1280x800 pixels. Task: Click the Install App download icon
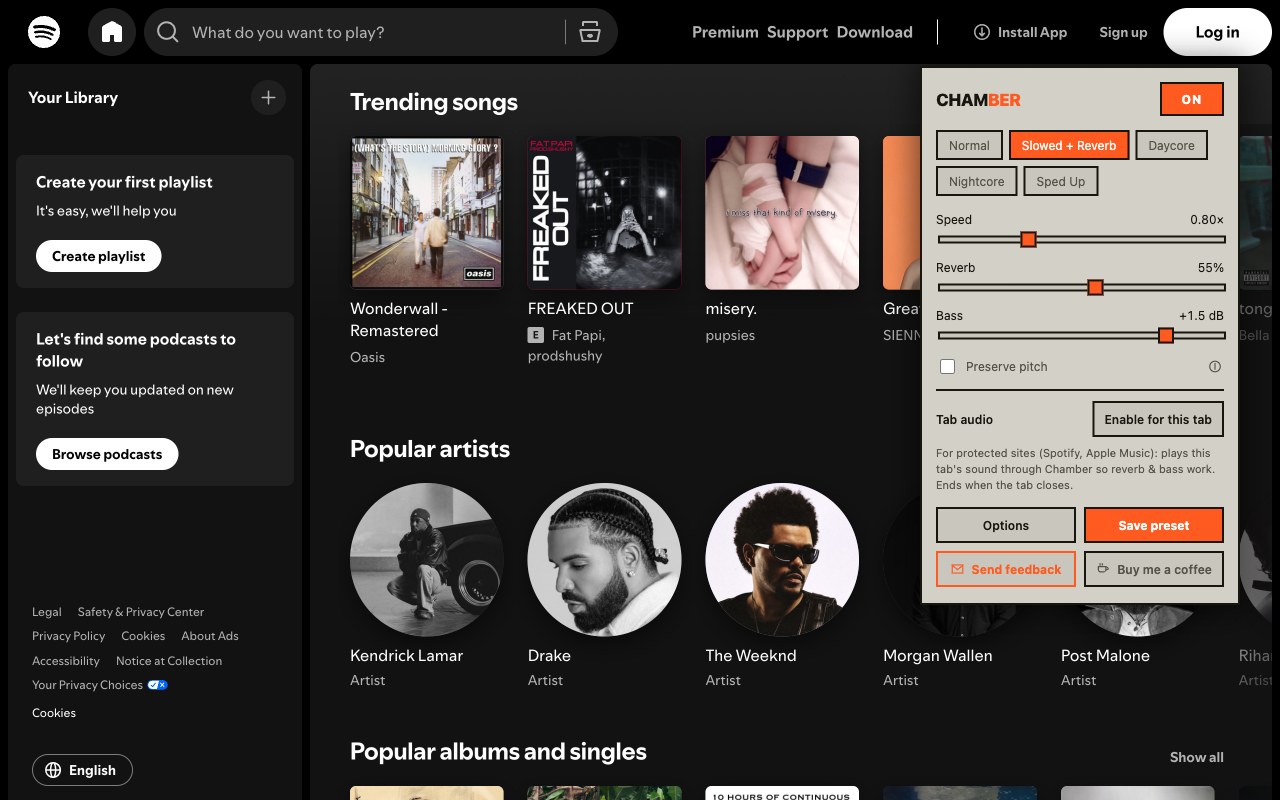pyautogui.click(x=982, y=32)
